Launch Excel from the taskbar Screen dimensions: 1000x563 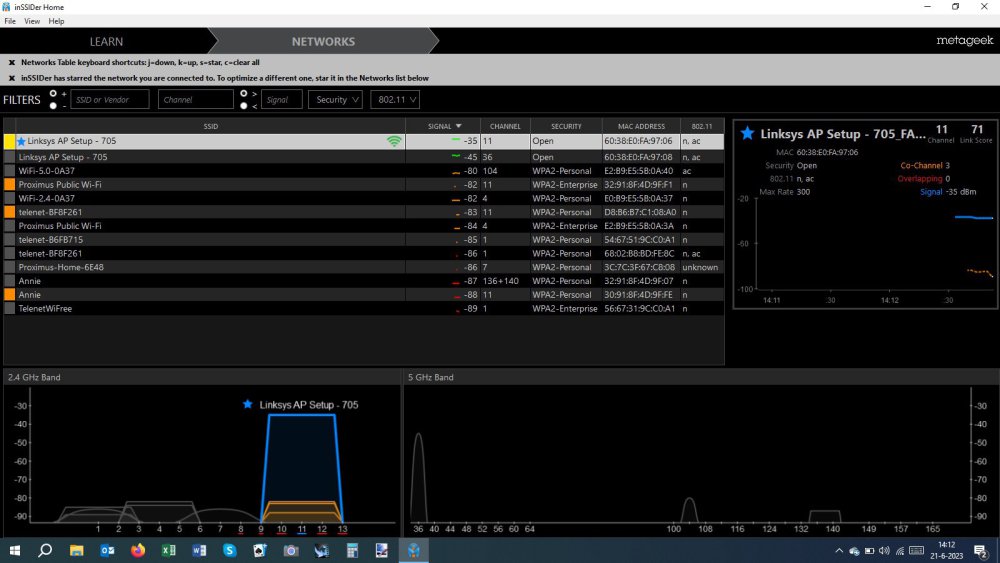click(x=168, y=550)
